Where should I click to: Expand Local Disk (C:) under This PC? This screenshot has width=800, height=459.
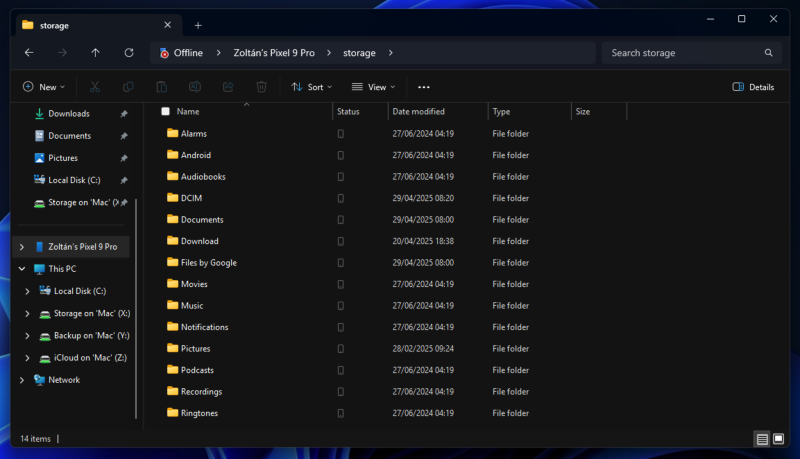pos(27,291)
